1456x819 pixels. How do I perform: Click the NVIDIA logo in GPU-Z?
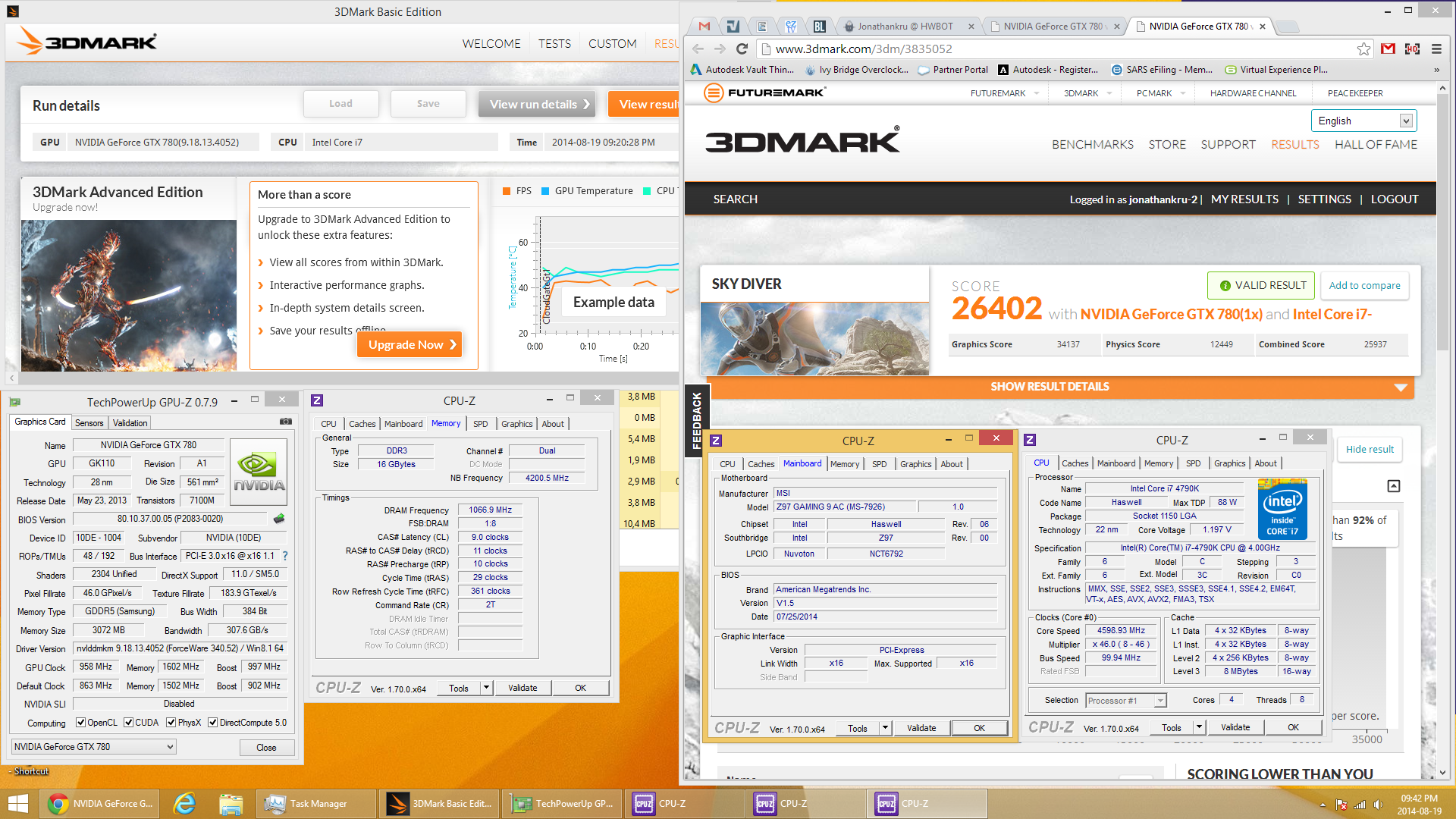pyautogui.click(x=259, y=471)
